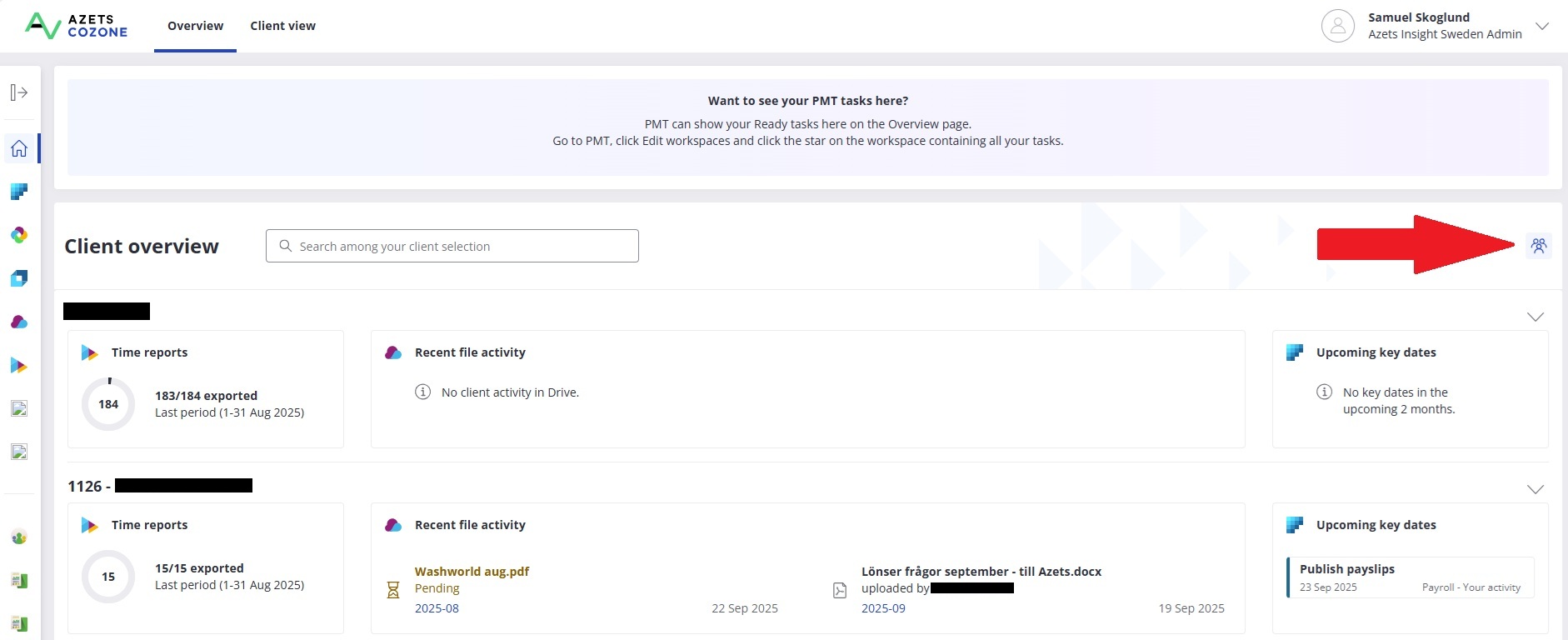Click the 'Client overview' heading
The height and width of the screenshot is (640, 1568).
tap(142, 246)
